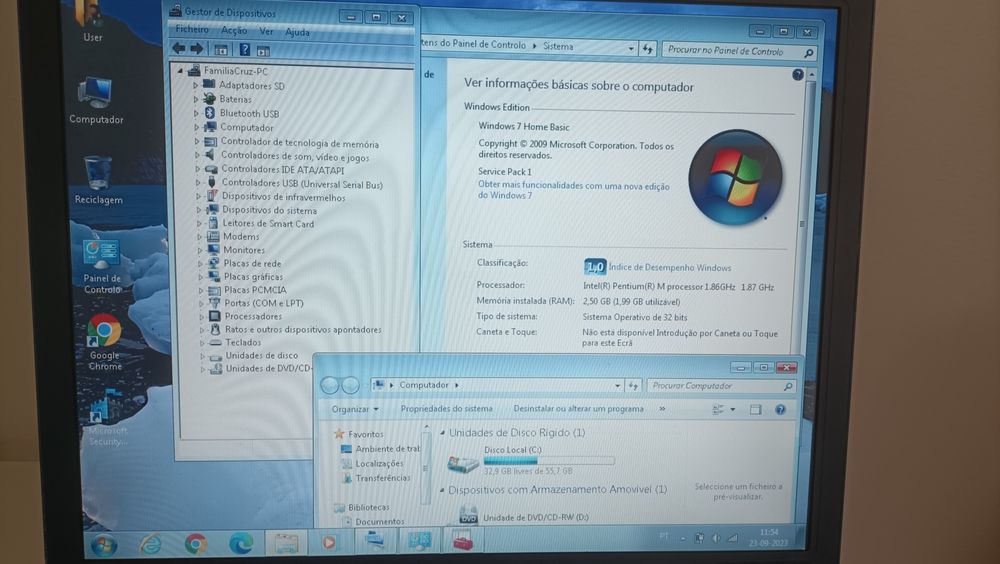Open the Organizar dropdown menu

(355, 409)
